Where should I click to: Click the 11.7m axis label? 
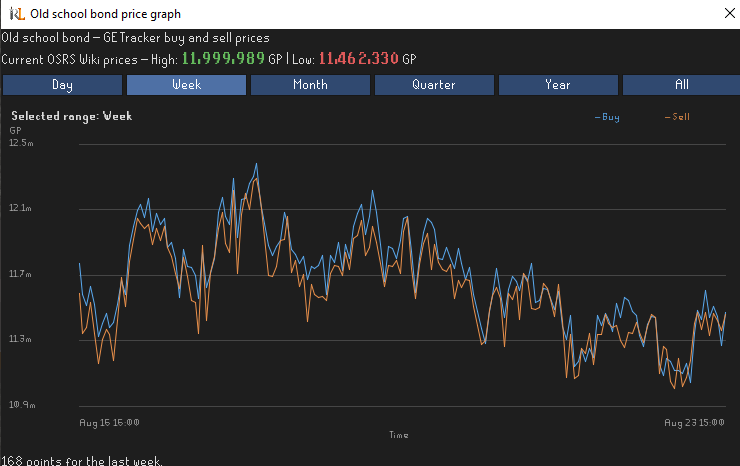20,274
